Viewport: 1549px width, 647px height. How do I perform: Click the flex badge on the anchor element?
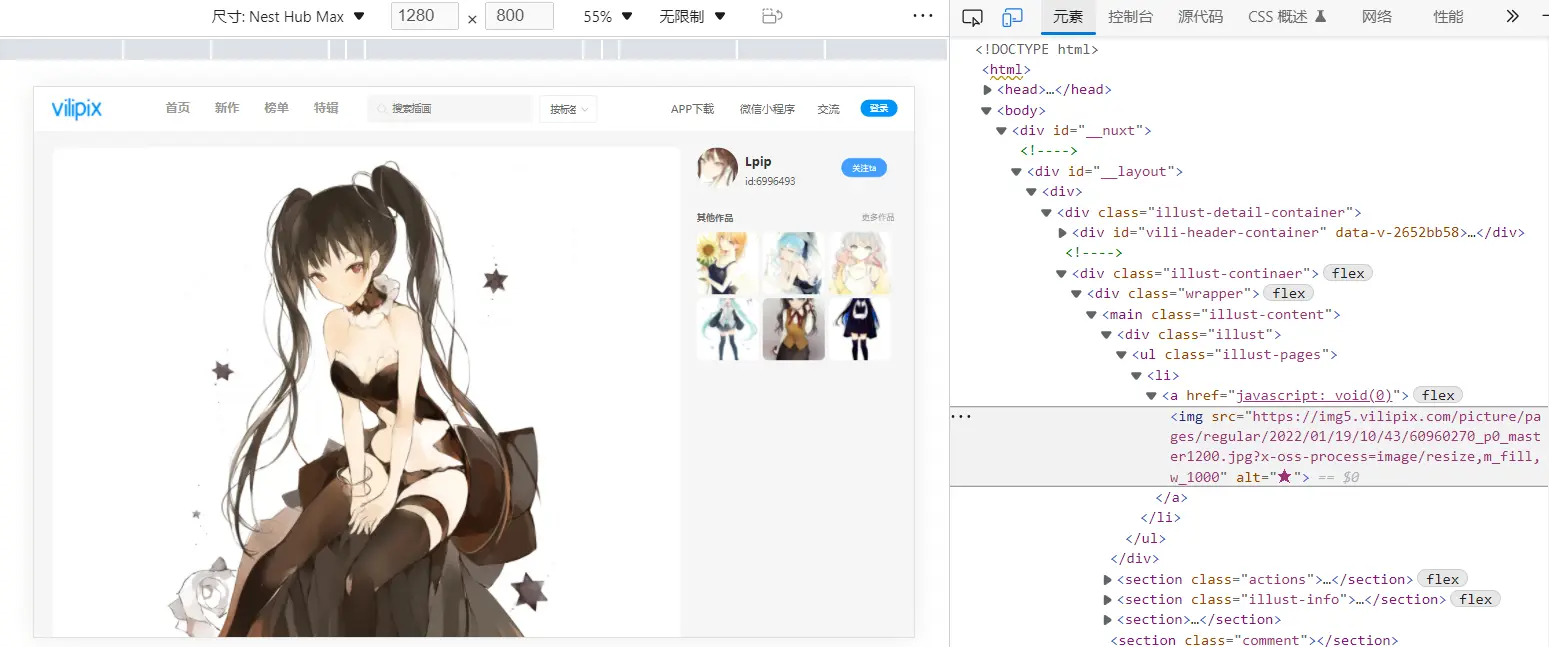pos(1439,396)
